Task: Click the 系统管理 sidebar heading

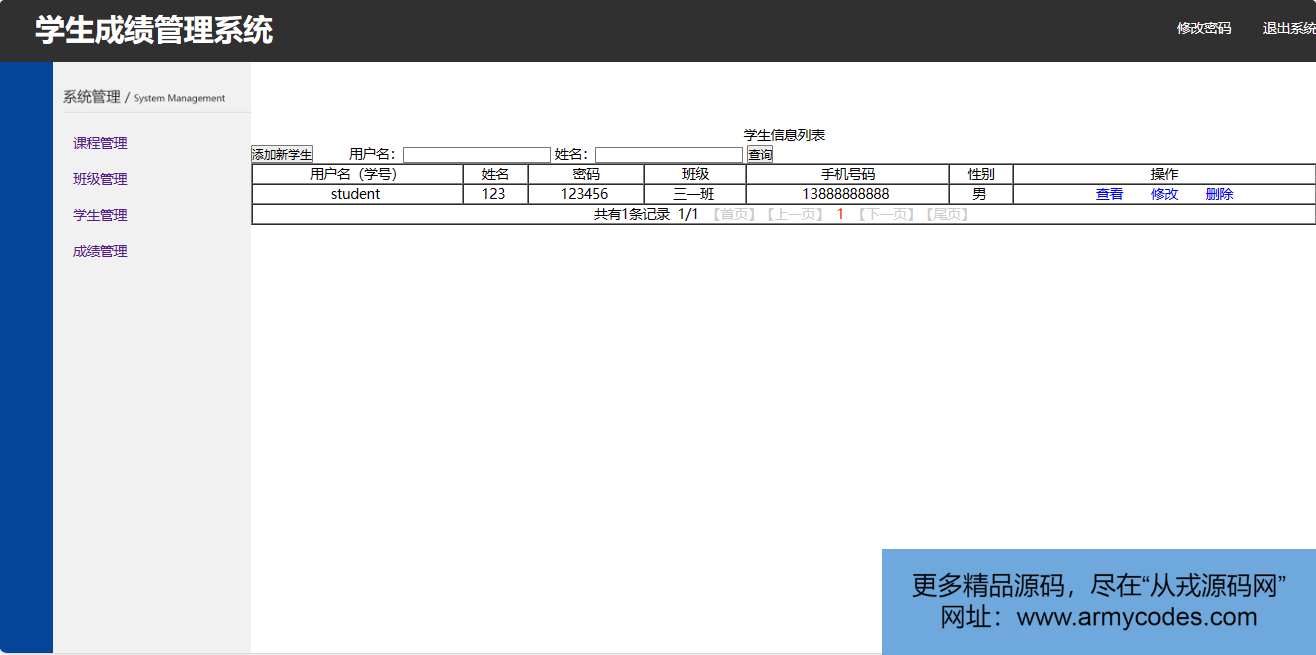Action: (x=91, y=97)
